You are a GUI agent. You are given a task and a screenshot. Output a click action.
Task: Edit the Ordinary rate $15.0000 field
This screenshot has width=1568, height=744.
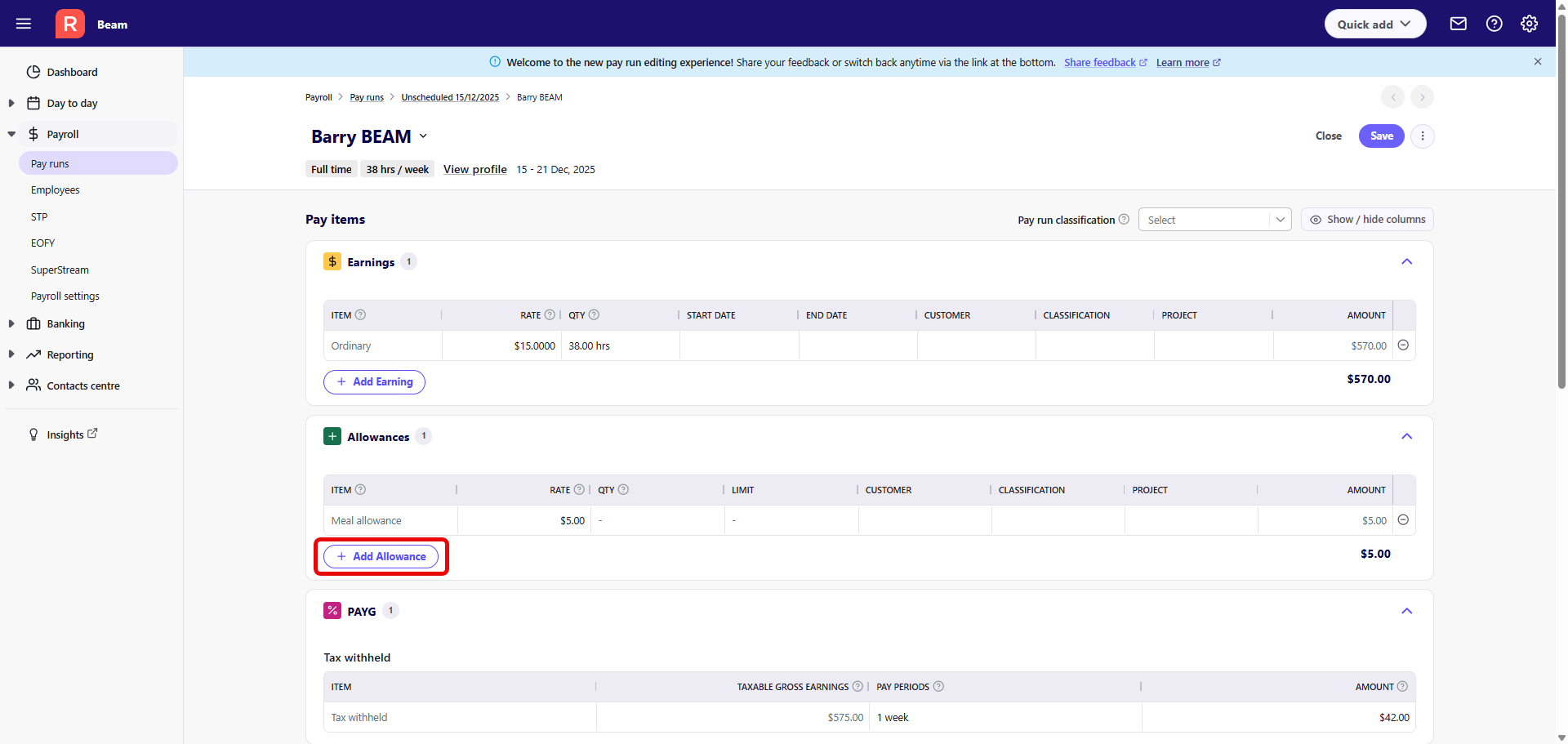[x=501, y=345]
